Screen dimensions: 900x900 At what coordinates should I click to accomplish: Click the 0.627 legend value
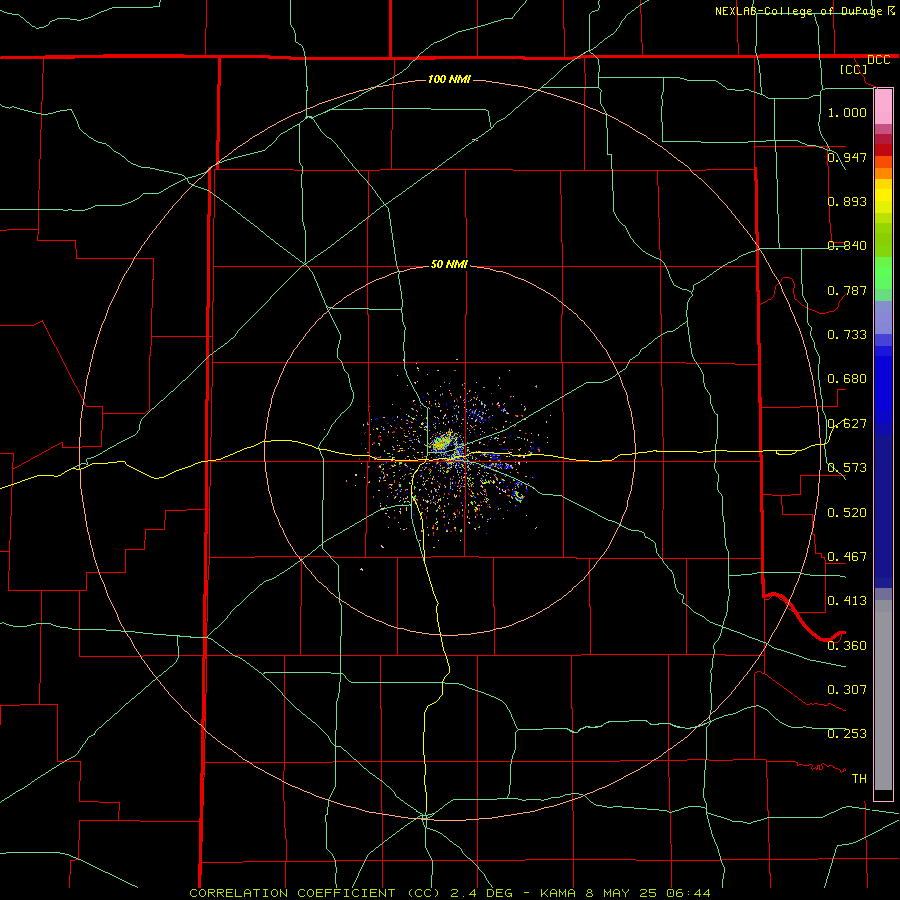coord(847,423)
